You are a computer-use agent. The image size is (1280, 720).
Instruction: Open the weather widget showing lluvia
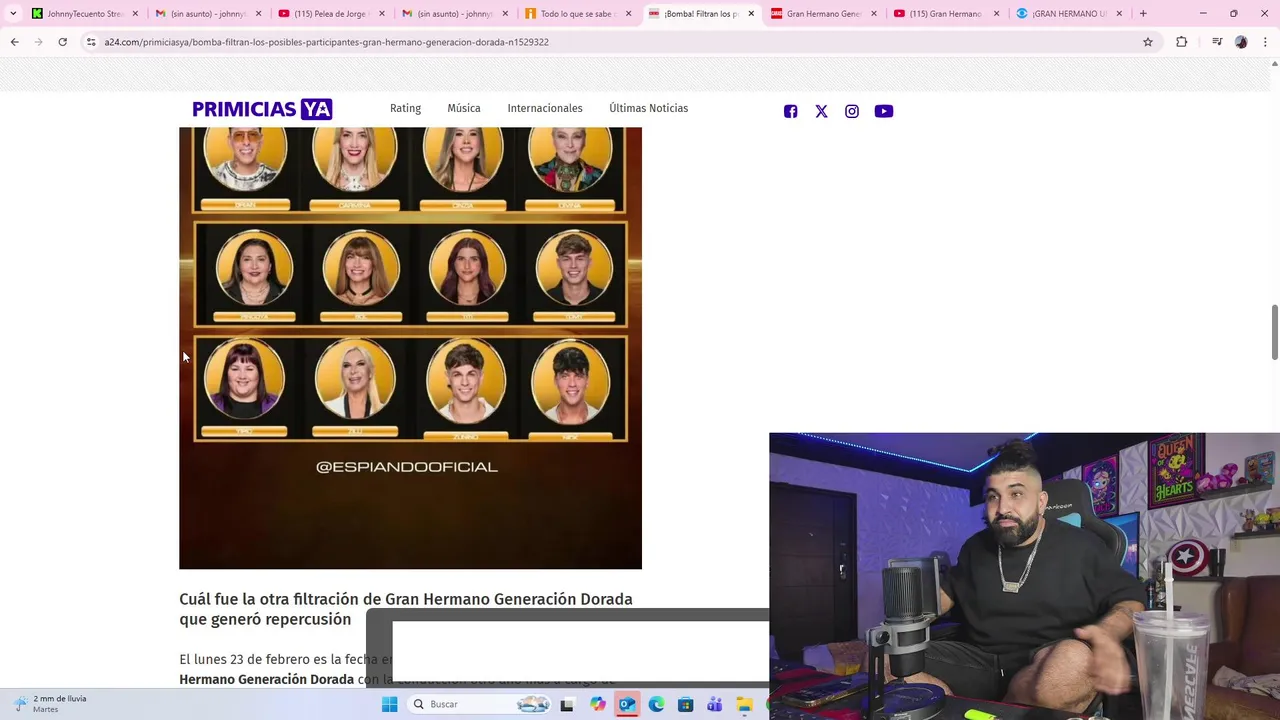[x=50, y=704]
